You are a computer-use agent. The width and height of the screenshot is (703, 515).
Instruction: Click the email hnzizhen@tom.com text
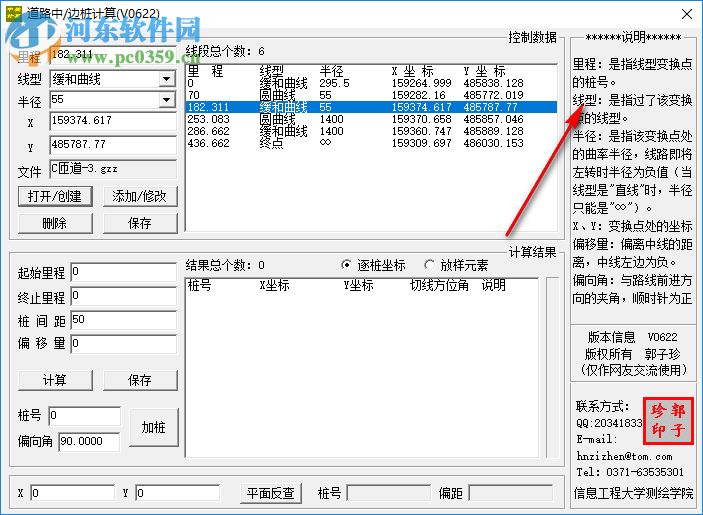pyautogui.click(x=624, y=457)
